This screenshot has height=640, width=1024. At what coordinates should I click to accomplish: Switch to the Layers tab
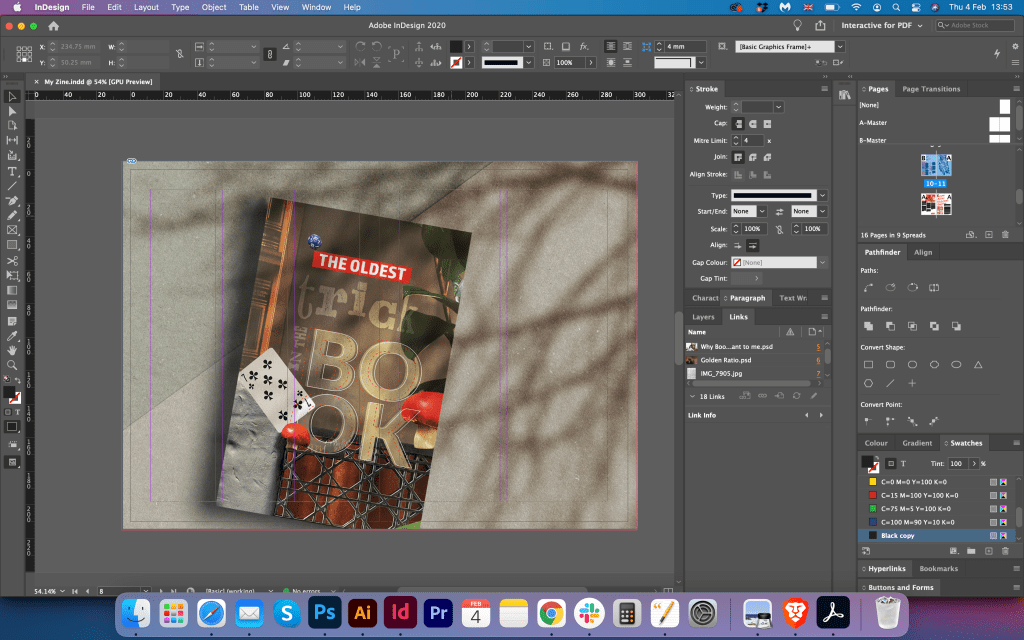tap(703, 317)
